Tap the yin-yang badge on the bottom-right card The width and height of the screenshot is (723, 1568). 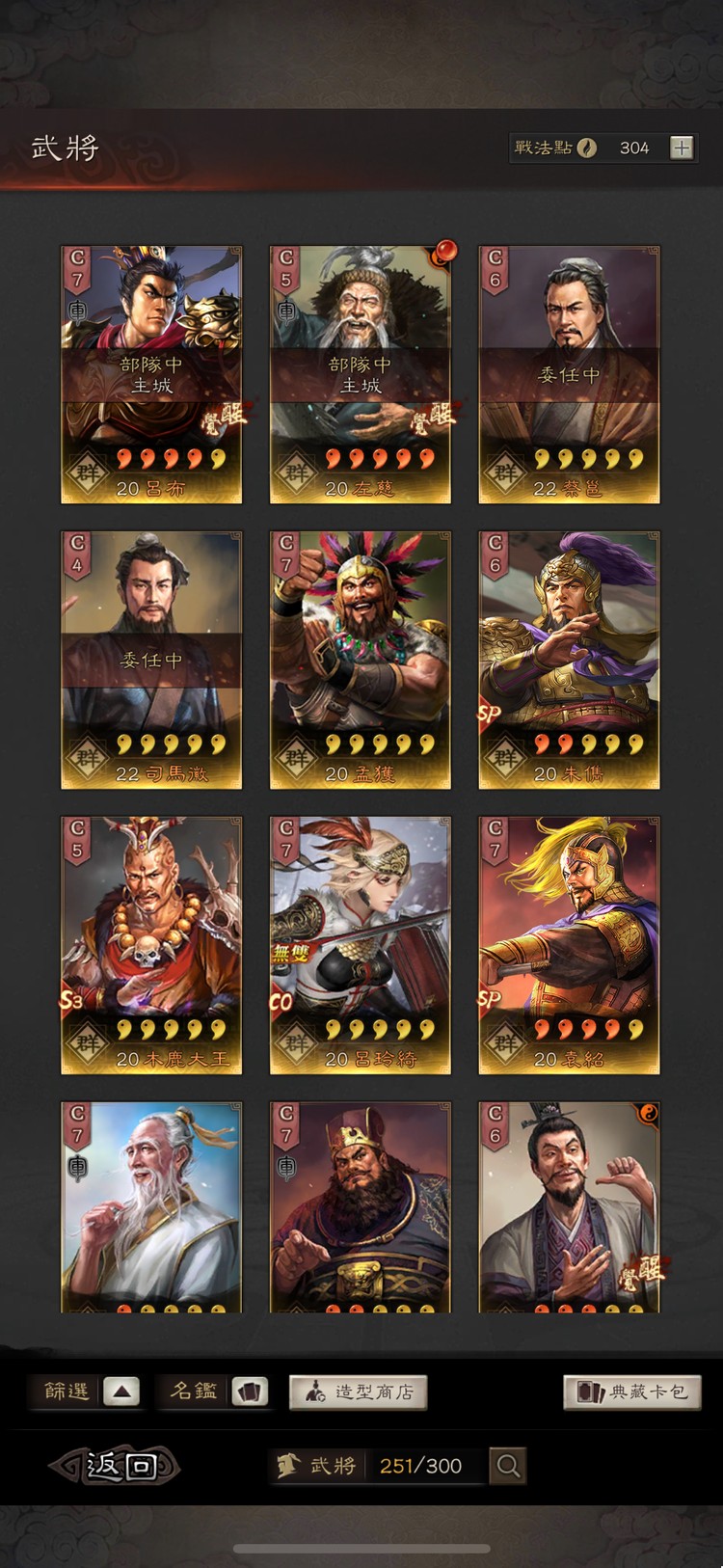tap(648, 1115)
